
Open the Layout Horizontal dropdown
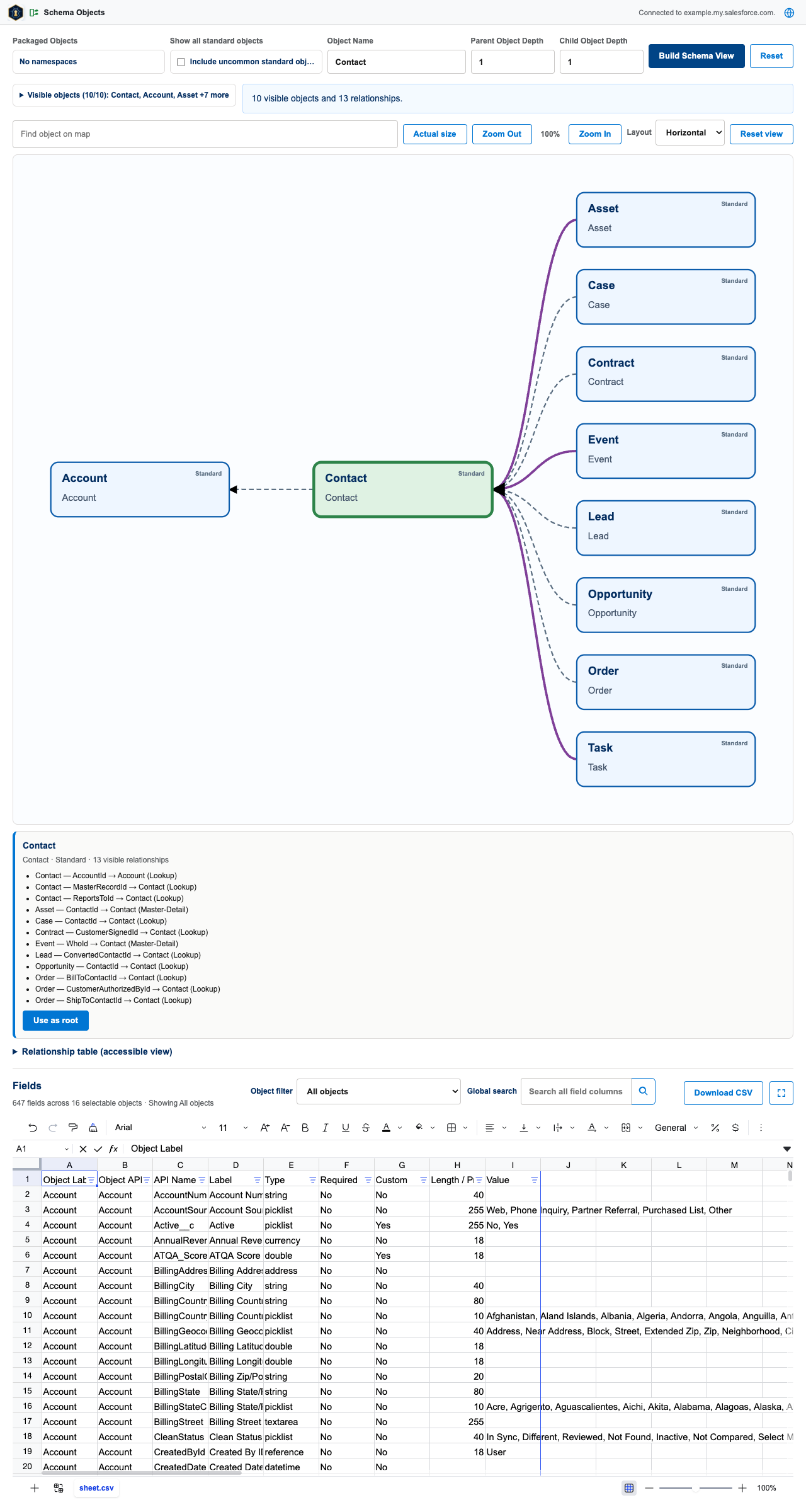coord(690,133)
